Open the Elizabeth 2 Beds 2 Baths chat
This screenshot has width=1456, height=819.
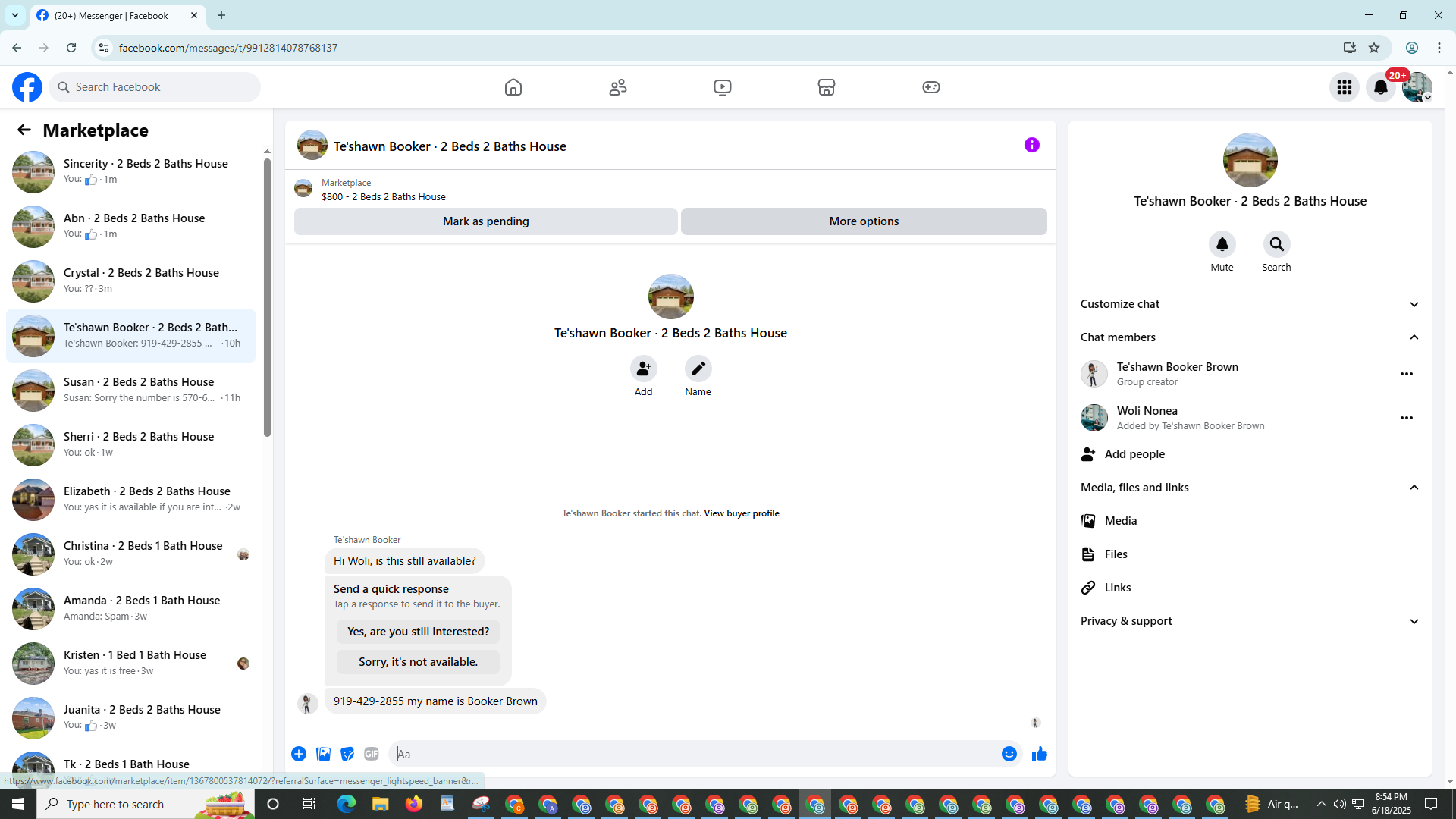[x=131, y=499]
